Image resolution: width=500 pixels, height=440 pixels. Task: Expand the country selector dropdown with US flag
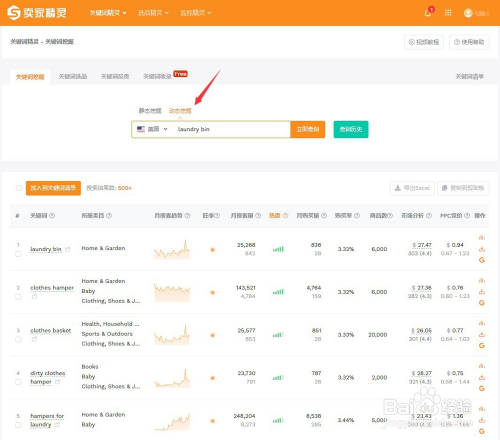tap(152, 129)
